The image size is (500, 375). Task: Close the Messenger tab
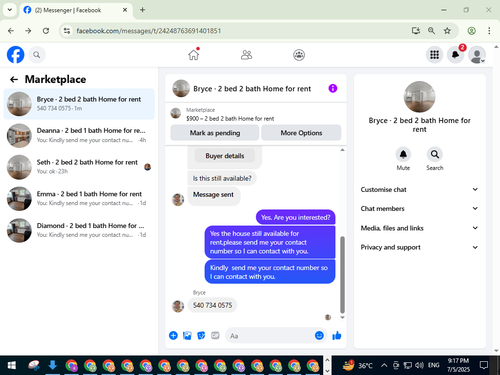click(x=125, y=10)
